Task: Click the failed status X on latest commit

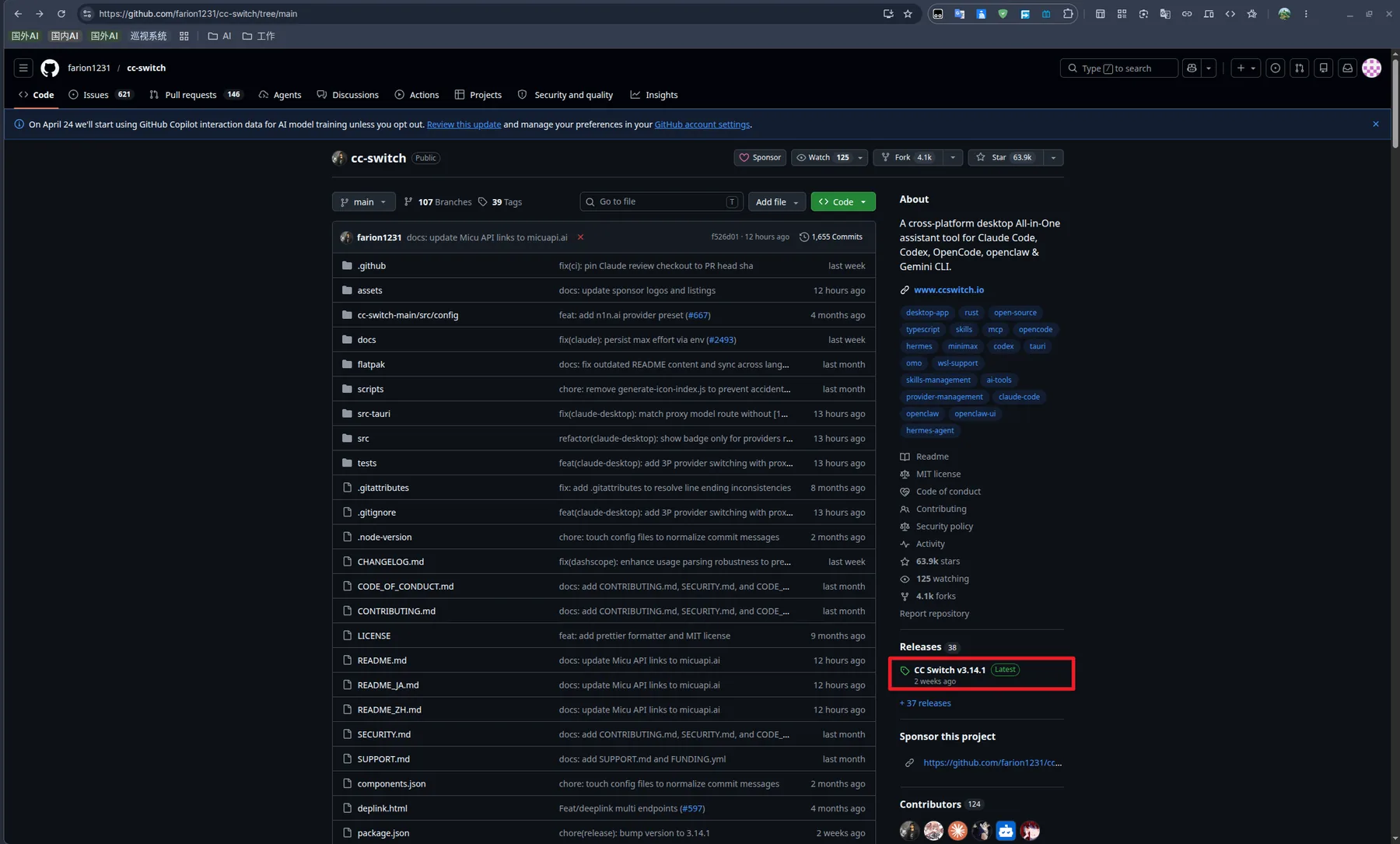Action: (580, 237)
